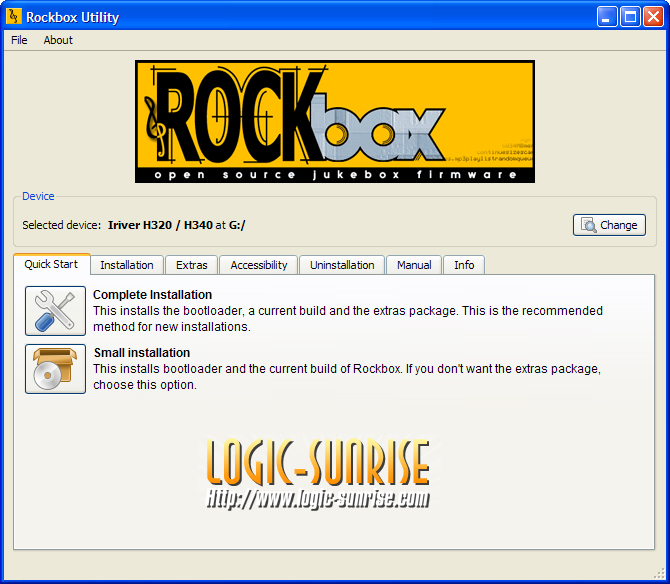Open the File menu
The height and width of the screenshot is (584, 670).
pos(19,40)
